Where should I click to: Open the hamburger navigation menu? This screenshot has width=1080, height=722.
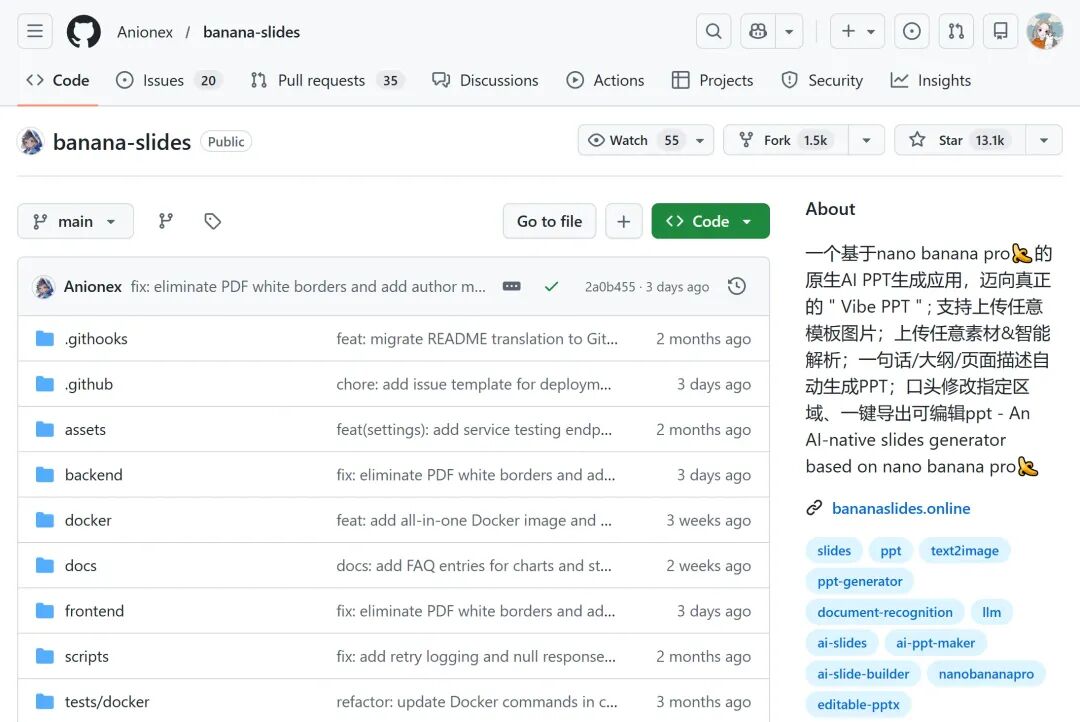click(x=34, y=32)
